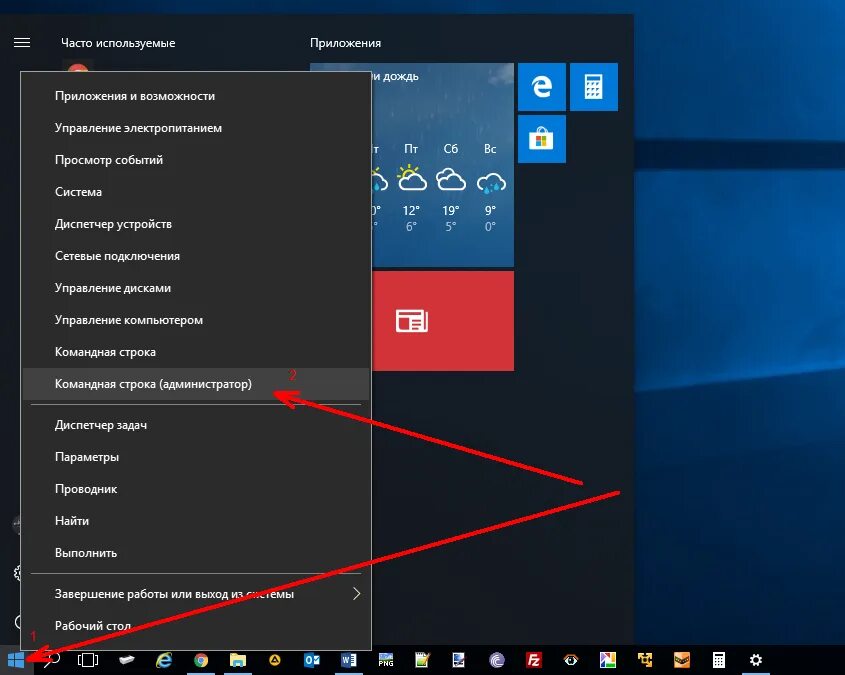Open Управление компьютером
845x675 pixels.
(x=196, y=320)
